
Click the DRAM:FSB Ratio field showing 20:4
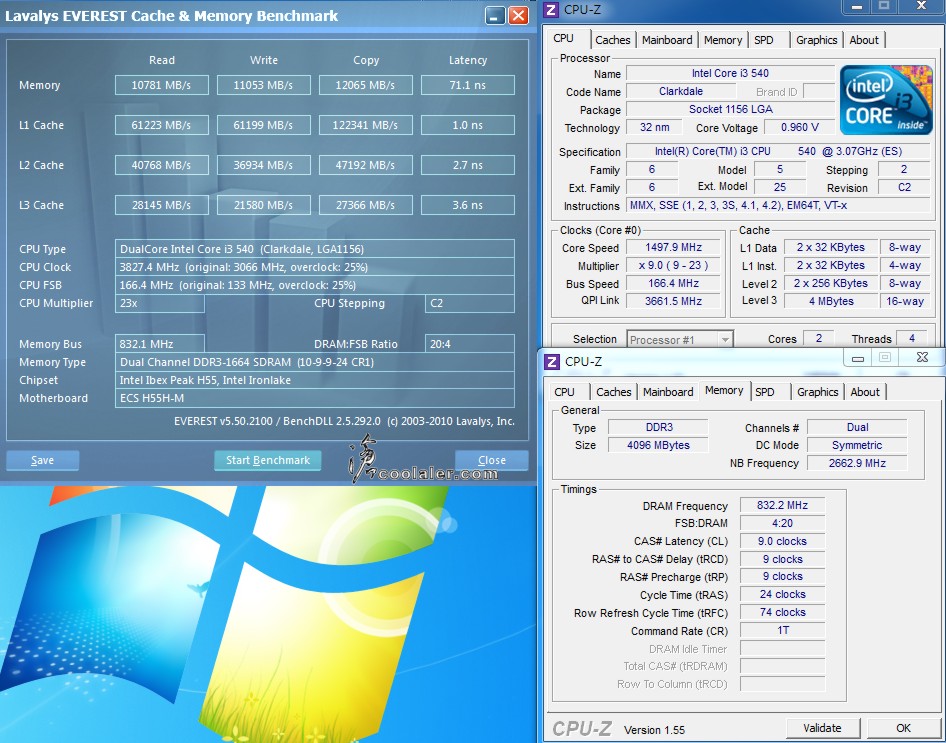[470, 344]
